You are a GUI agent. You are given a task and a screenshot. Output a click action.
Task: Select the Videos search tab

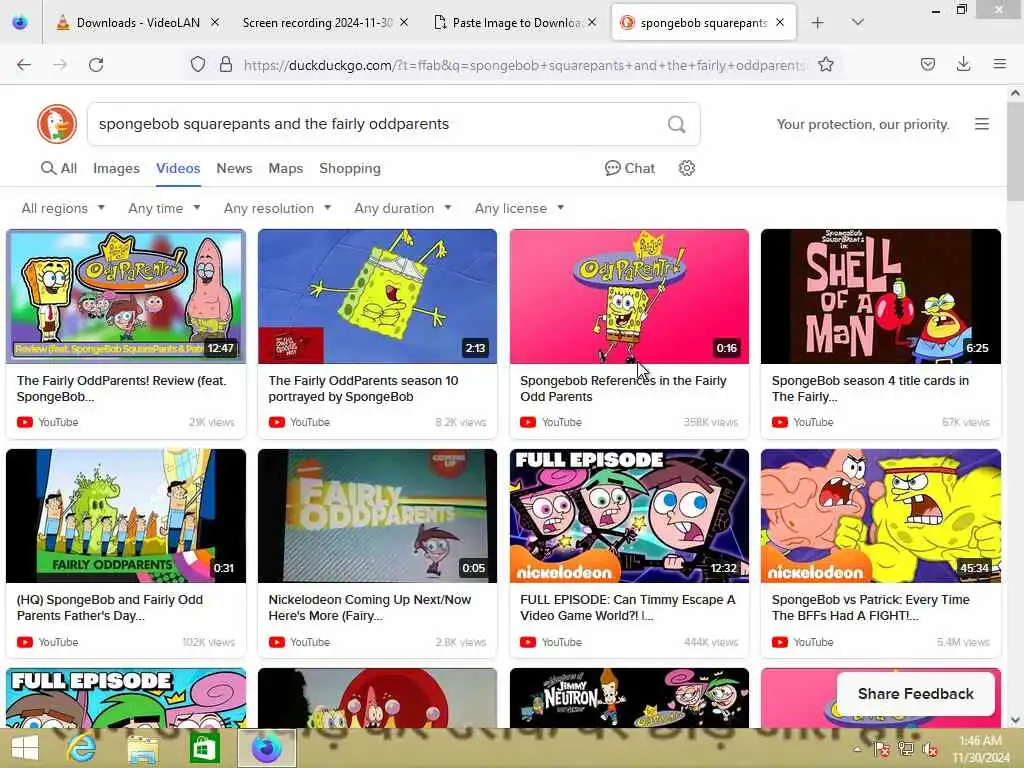[x=178, y=168]
